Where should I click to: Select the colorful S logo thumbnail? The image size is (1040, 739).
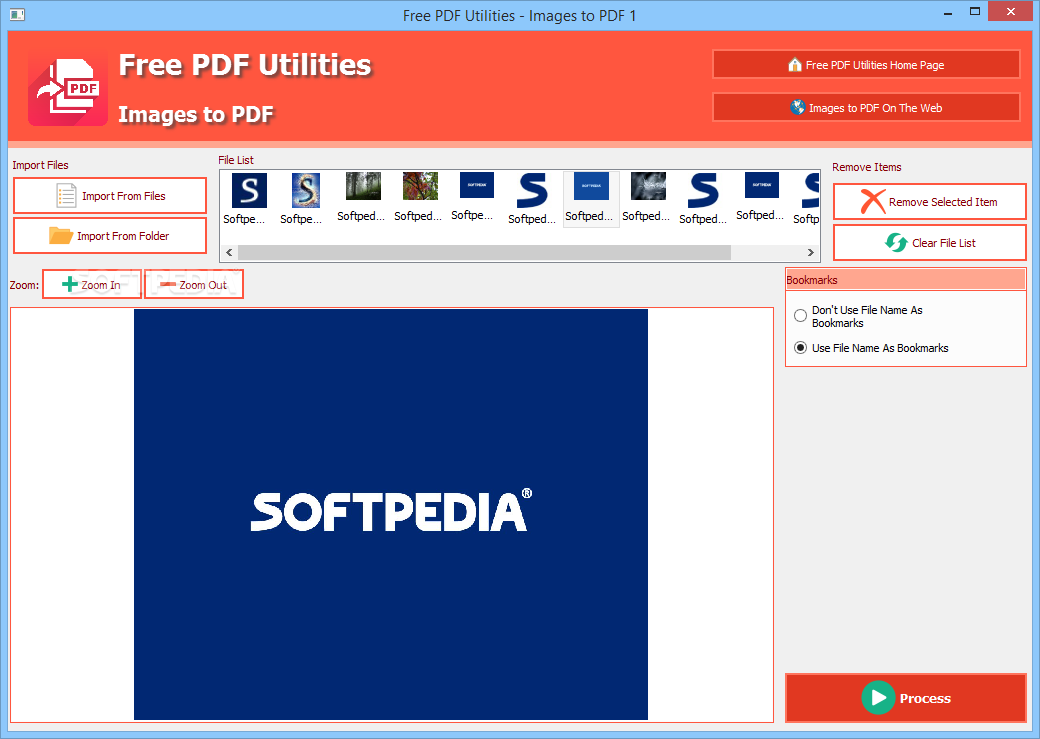306,190
